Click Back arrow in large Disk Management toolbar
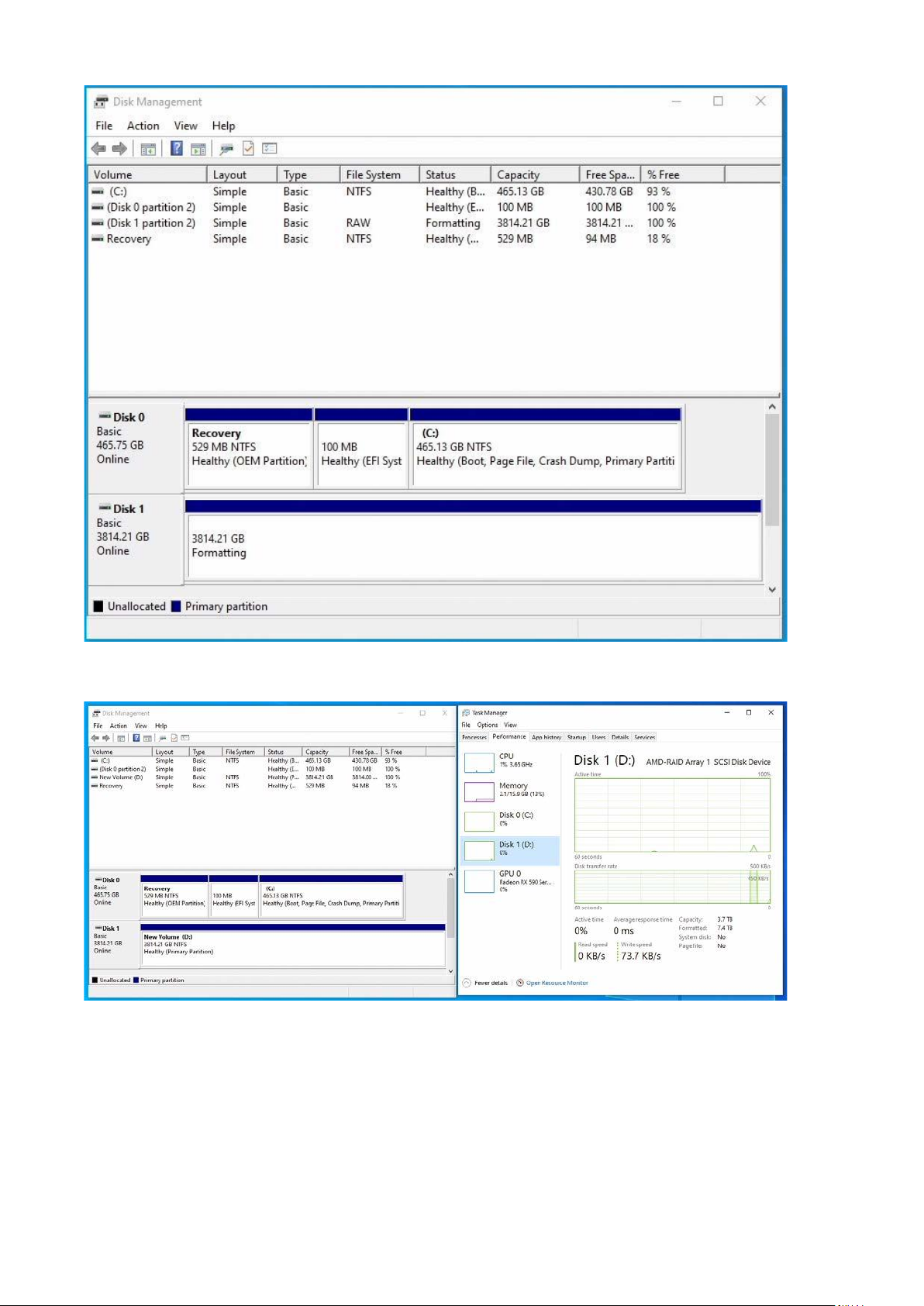Viewport: 924px width, 1306px height. click(98, 149)
